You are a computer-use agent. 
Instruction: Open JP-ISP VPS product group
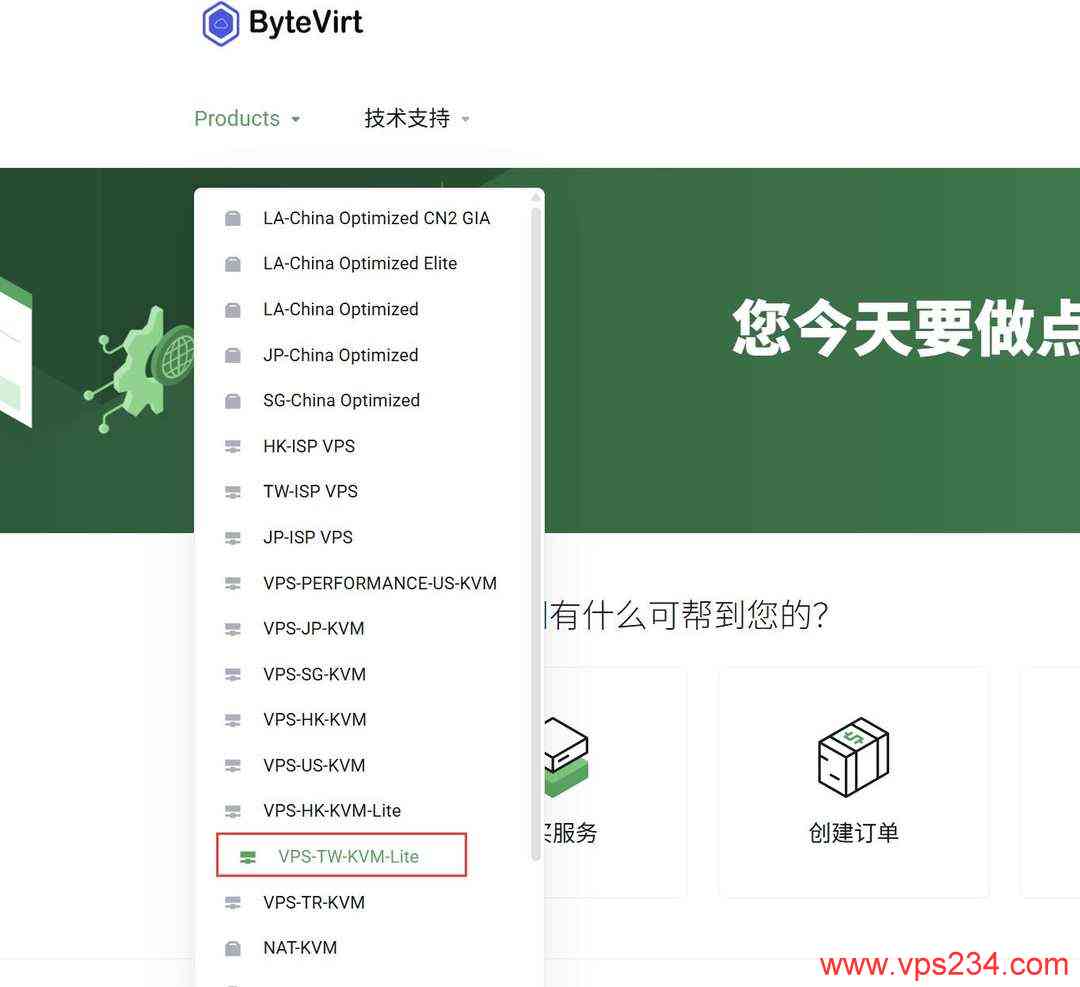pyautogui.click(x=307, y=537)
